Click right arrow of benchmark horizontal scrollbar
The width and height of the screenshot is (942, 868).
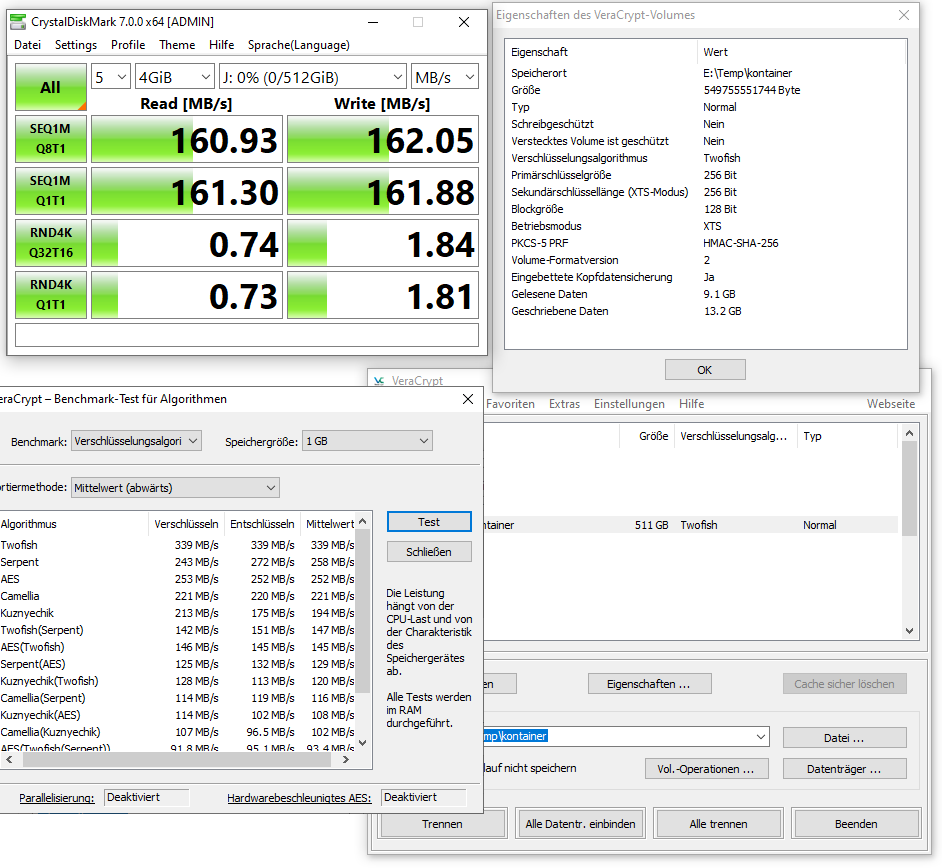pyautogui.click(x=345, y=760)
